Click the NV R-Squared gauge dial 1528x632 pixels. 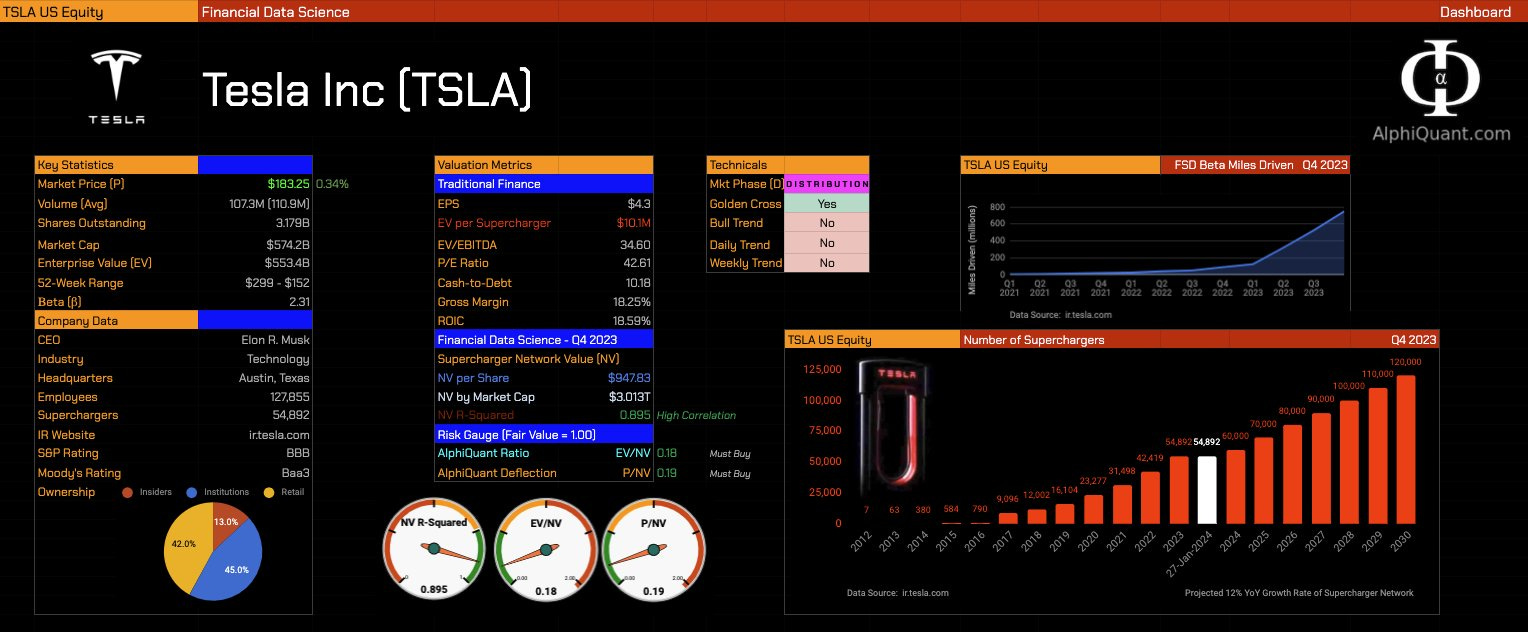432,550
